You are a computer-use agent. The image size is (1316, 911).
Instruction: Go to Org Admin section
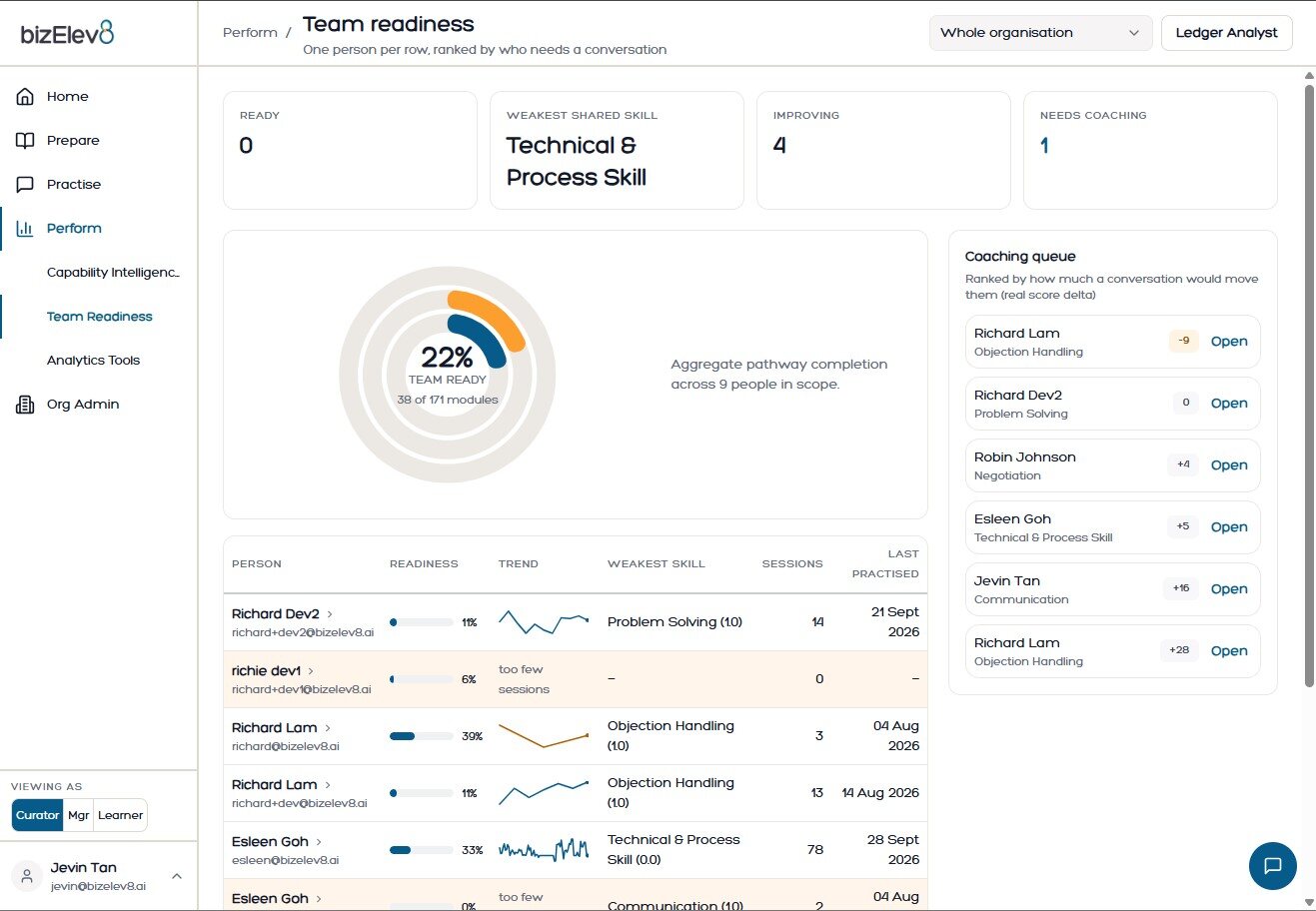tap(83, 405)
